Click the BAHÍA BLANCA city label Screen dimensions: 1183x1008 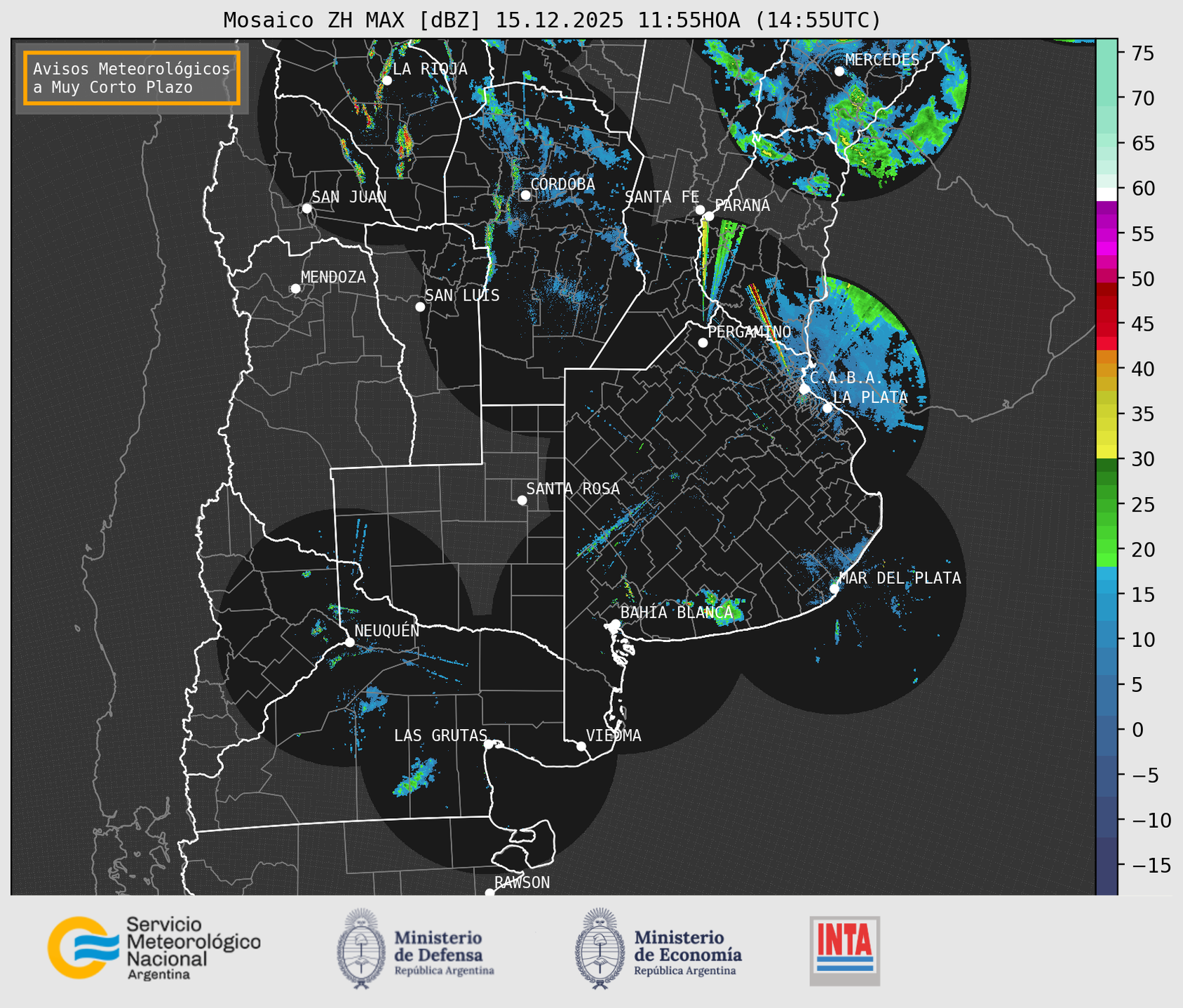[676, 613]
